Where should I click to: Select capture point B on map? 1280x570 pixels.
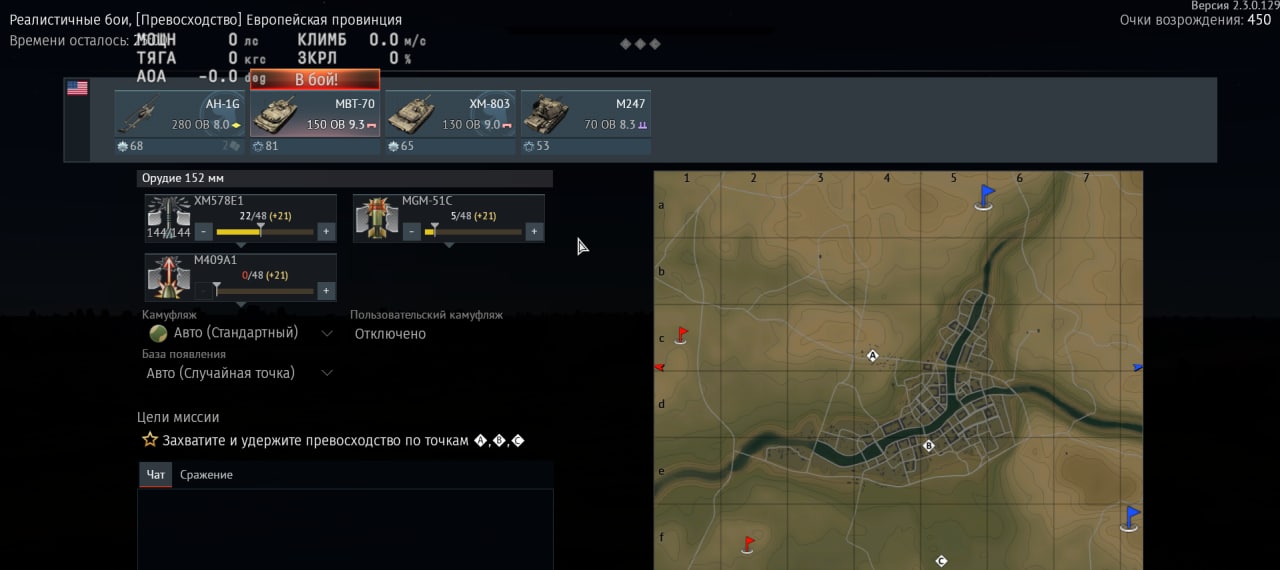point(928,446)
